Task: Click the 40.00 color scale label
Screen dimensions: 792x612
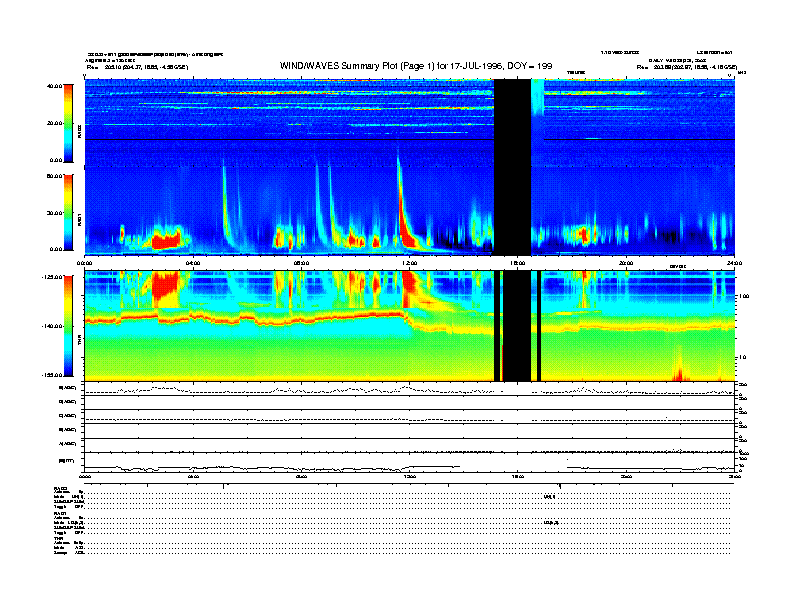Action: pos(55,86)
